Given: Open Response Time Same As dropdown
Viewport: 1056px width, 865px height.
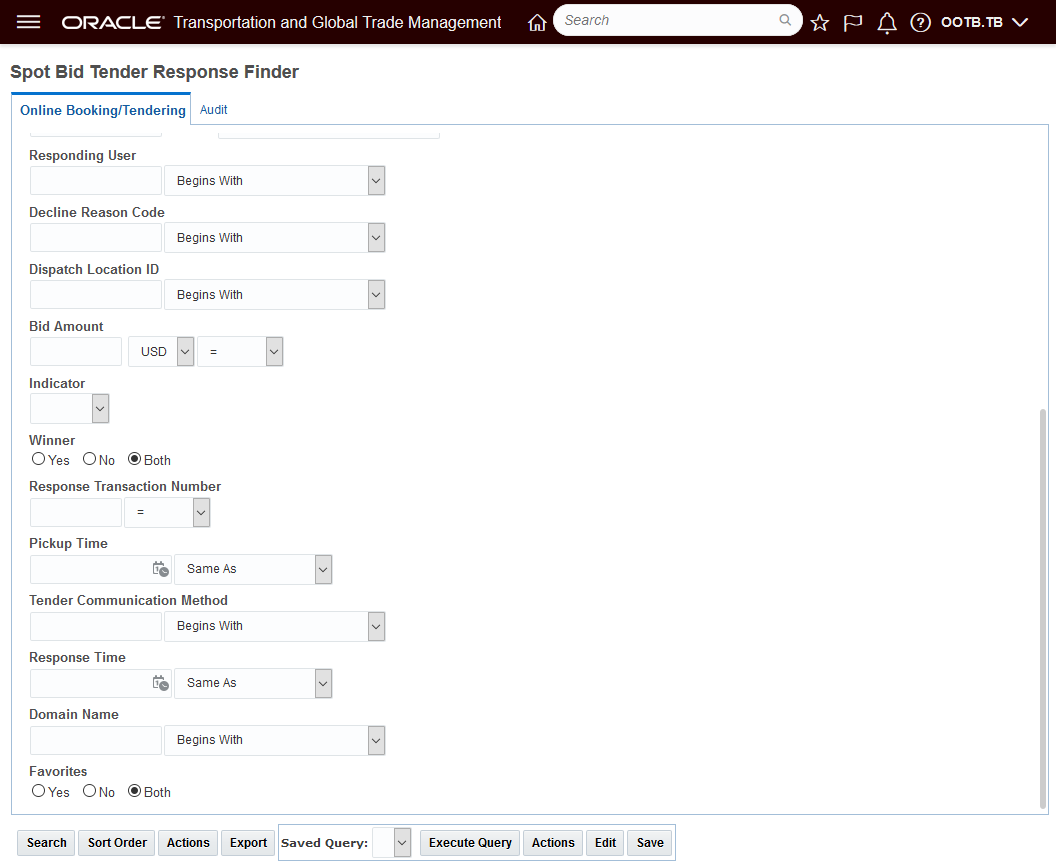Looking at the screenshot, I should point(253,683).
